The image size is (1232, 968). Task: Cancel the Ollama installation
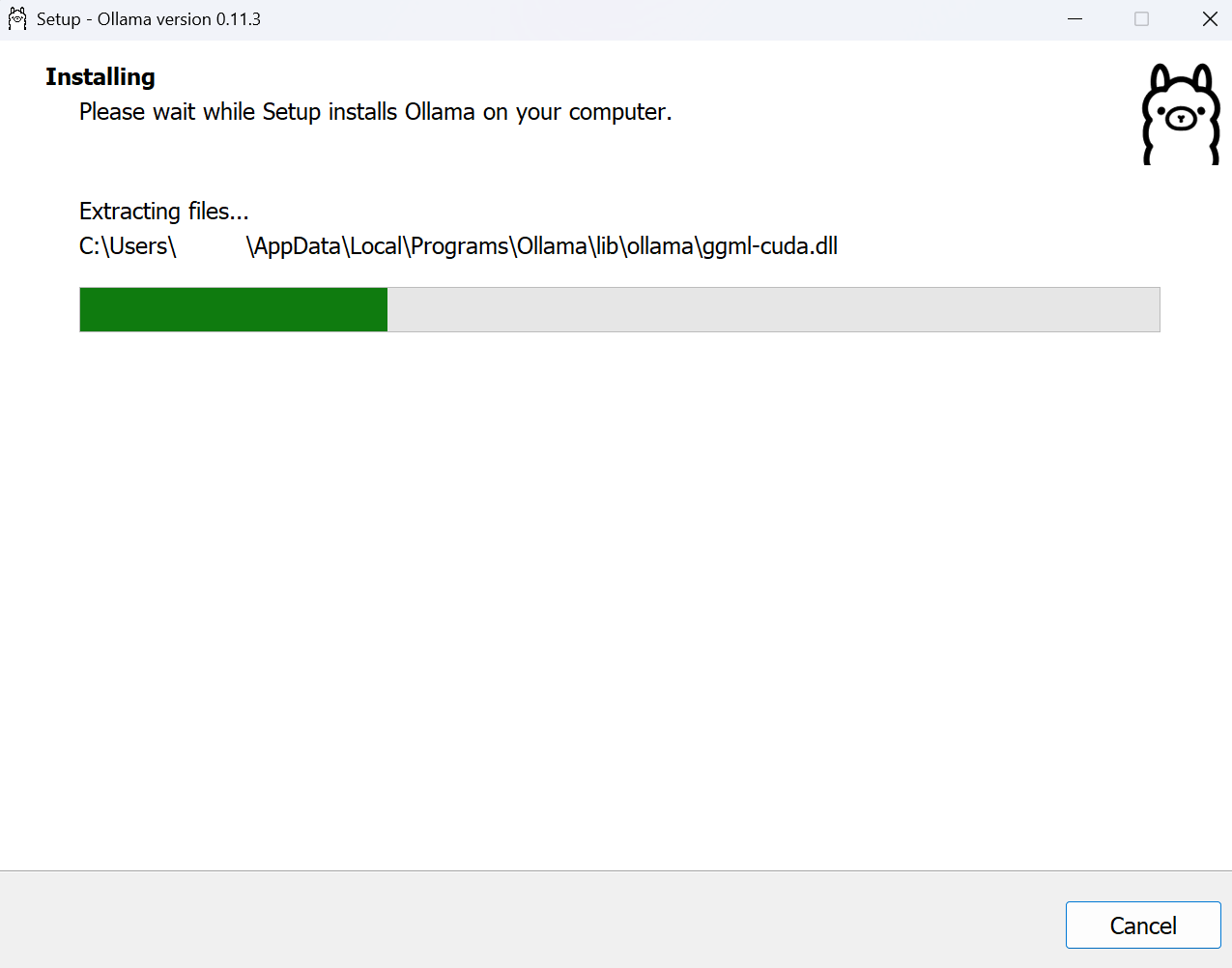click(x=1143, y=925)
